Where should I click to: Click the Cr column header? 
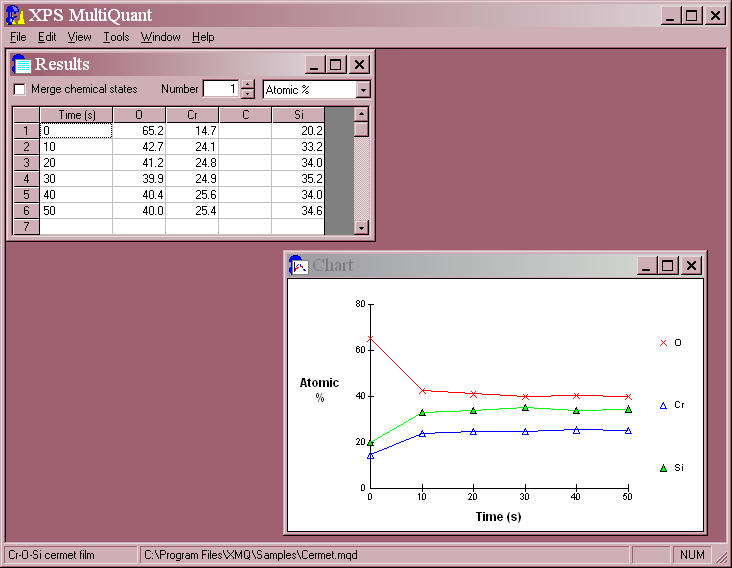(x=192, y=115)
